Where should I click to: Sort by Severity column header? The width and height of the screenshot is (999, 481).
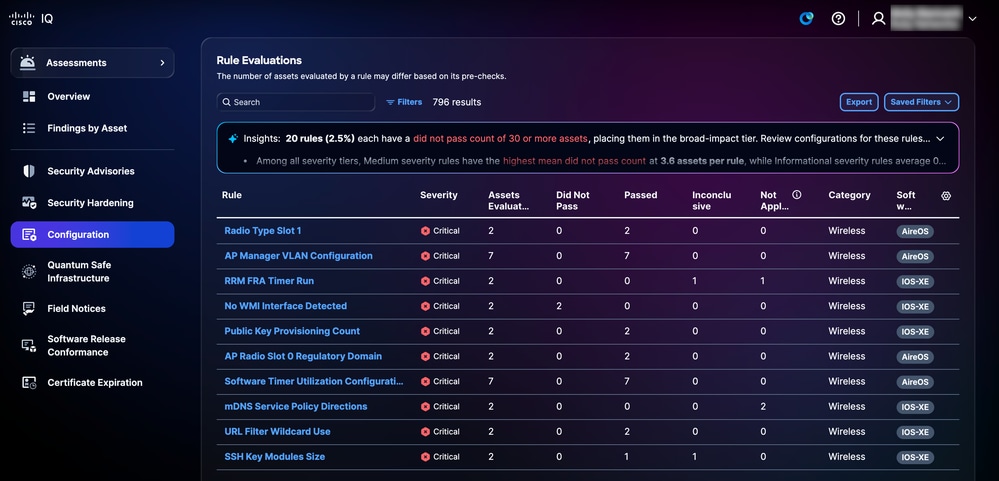439,195
